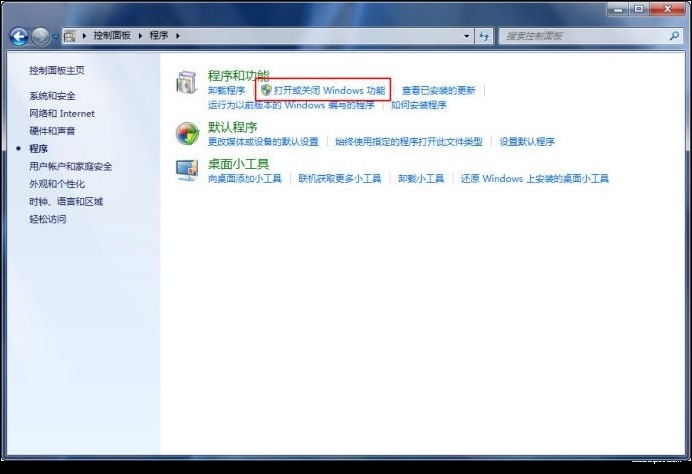Image resolution: width=692 pixels, height=474 pixels.
Task: Open the 默认程序 heading
Action: coord(233,128)
